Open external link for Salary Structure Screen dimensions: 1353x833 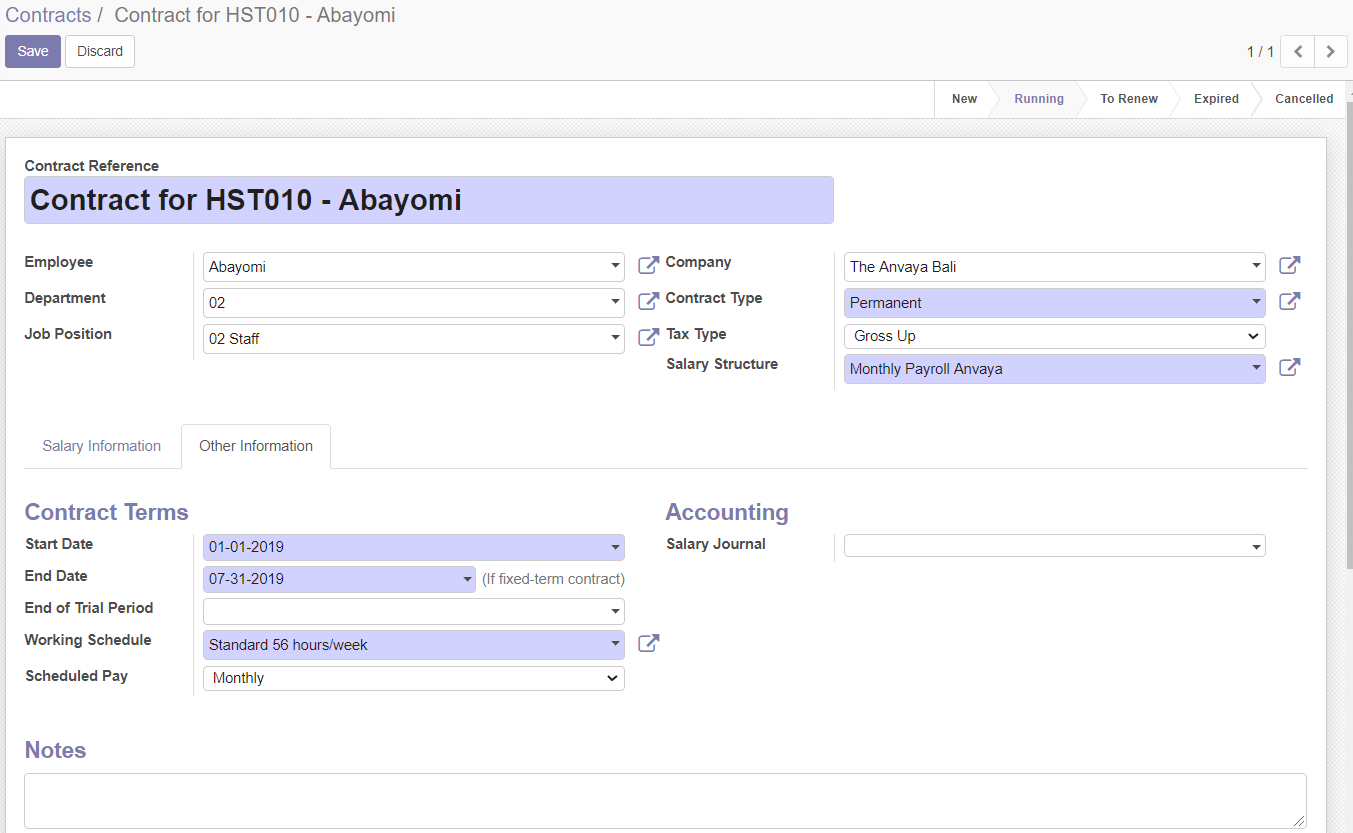[1290, 367]
